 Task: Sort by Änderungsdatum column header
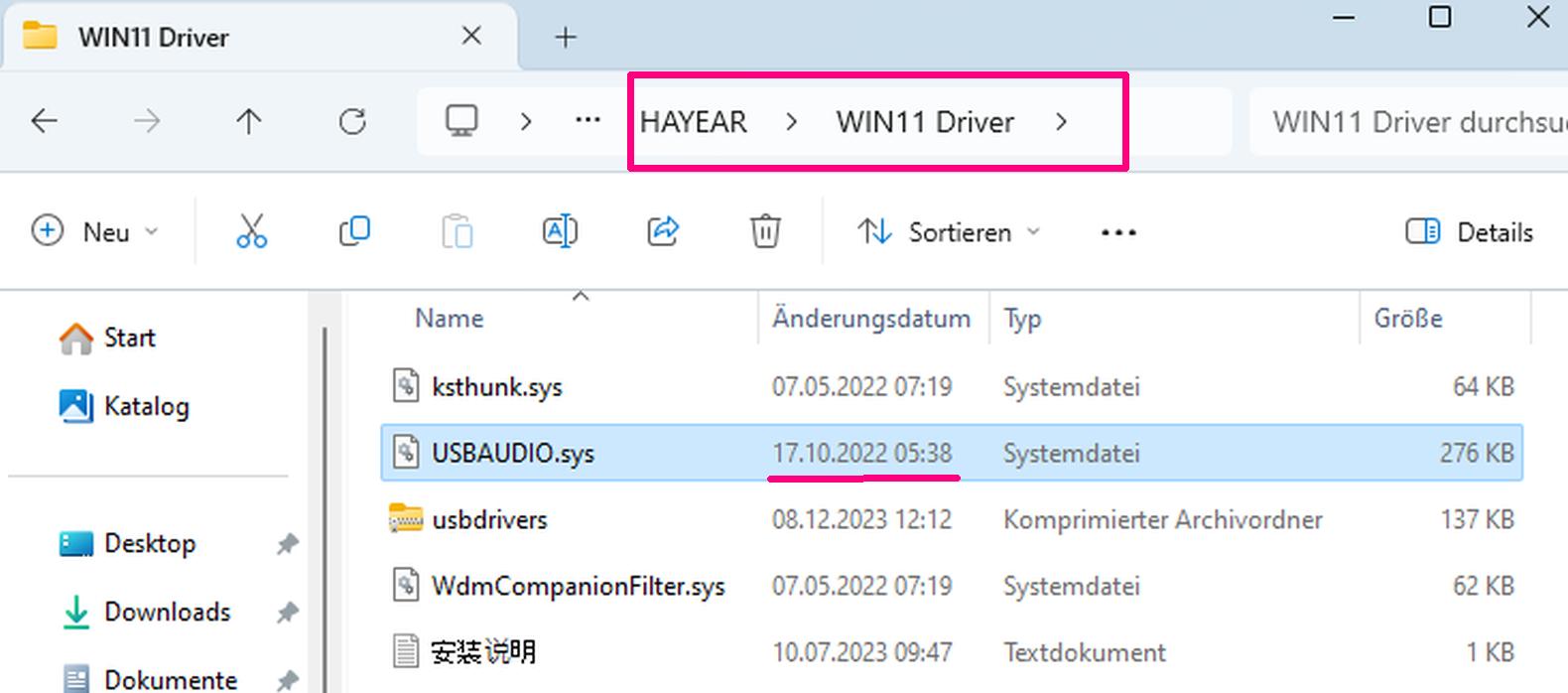(x=870, y=319)
